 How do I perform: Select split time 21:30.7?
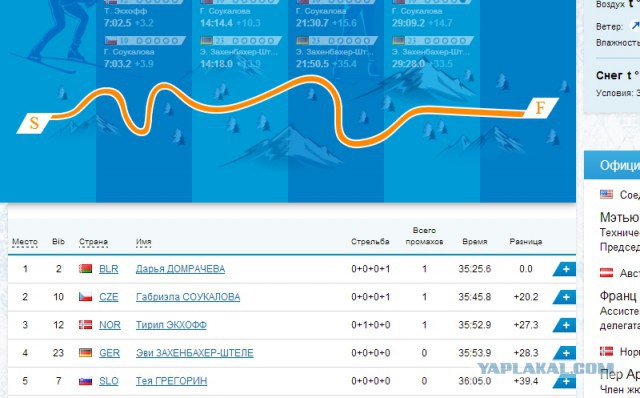click(x=312, y=23)
